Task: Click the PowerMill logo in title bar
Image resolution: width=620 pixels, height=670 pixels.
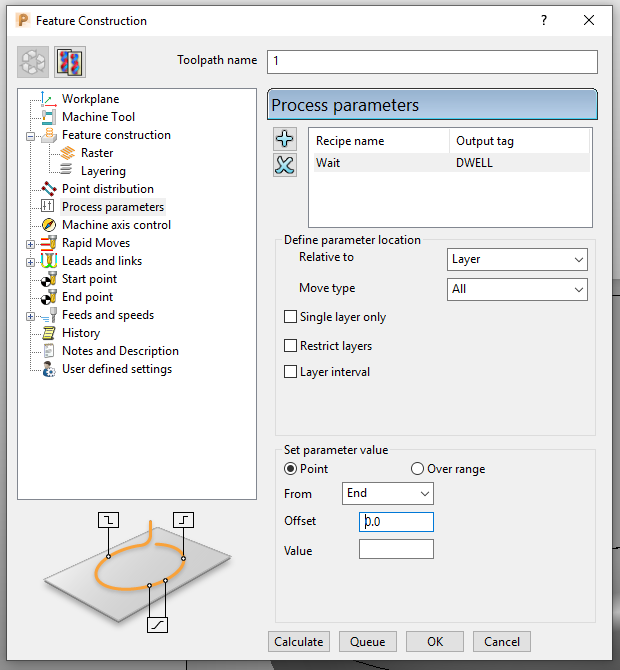Action: tap(23, 21)
